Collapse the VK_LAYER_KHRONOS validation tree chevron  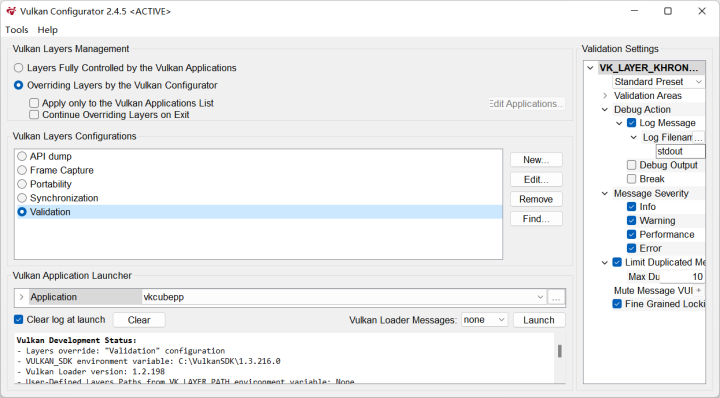(x=591, y=68)
